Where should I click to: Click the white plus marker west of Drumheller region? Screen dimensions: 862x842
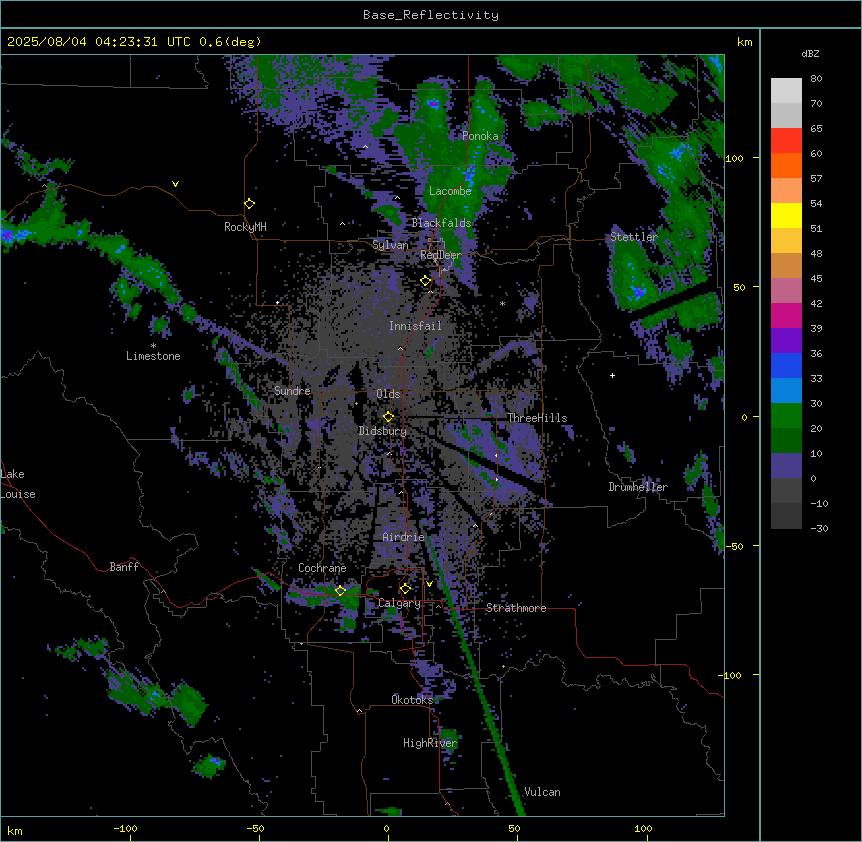pyautogui.click(x=612, y=375)
